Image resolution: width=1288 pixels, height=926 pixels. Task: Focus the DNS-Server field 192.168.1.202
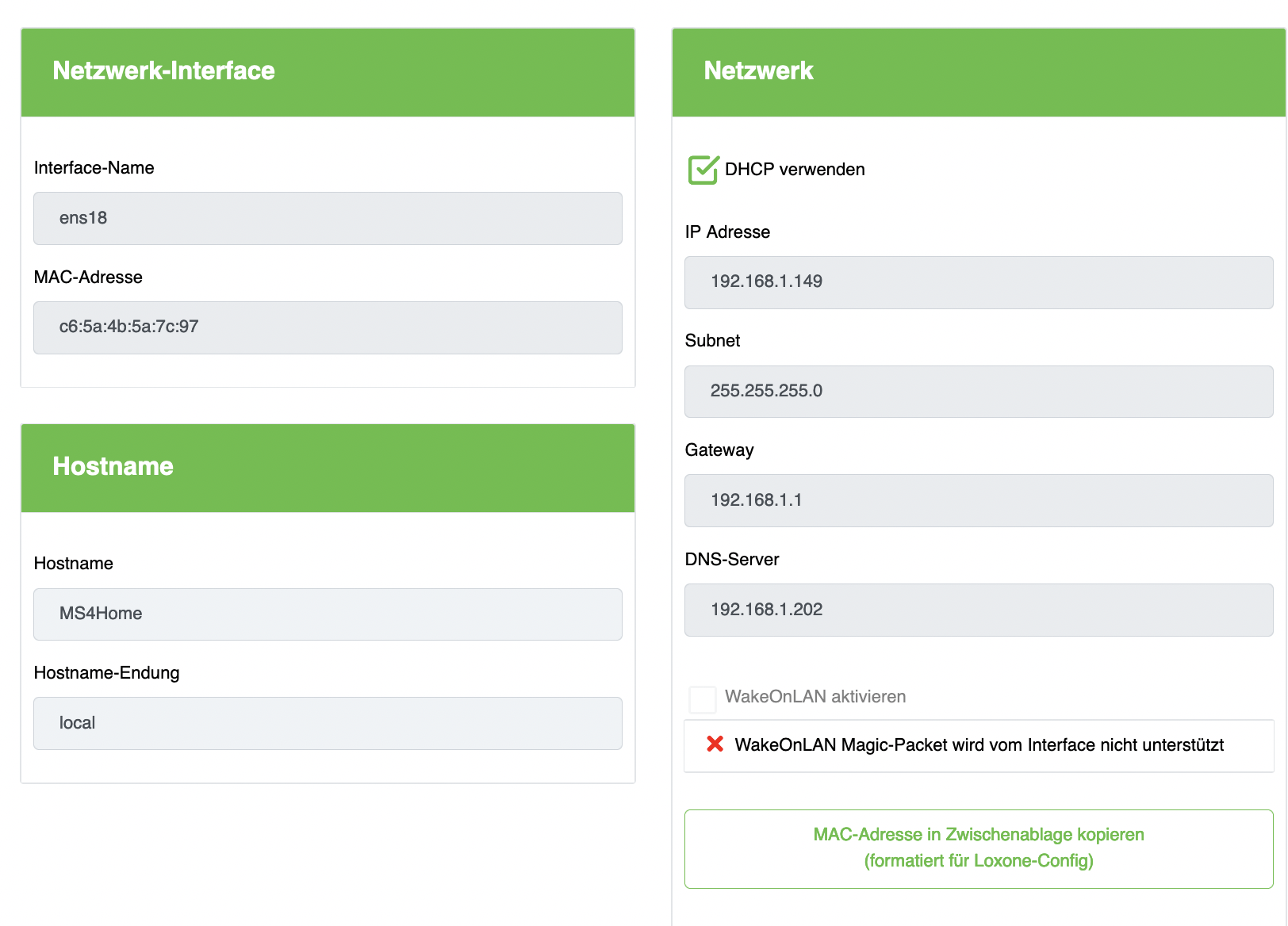[x=978, y=610]
